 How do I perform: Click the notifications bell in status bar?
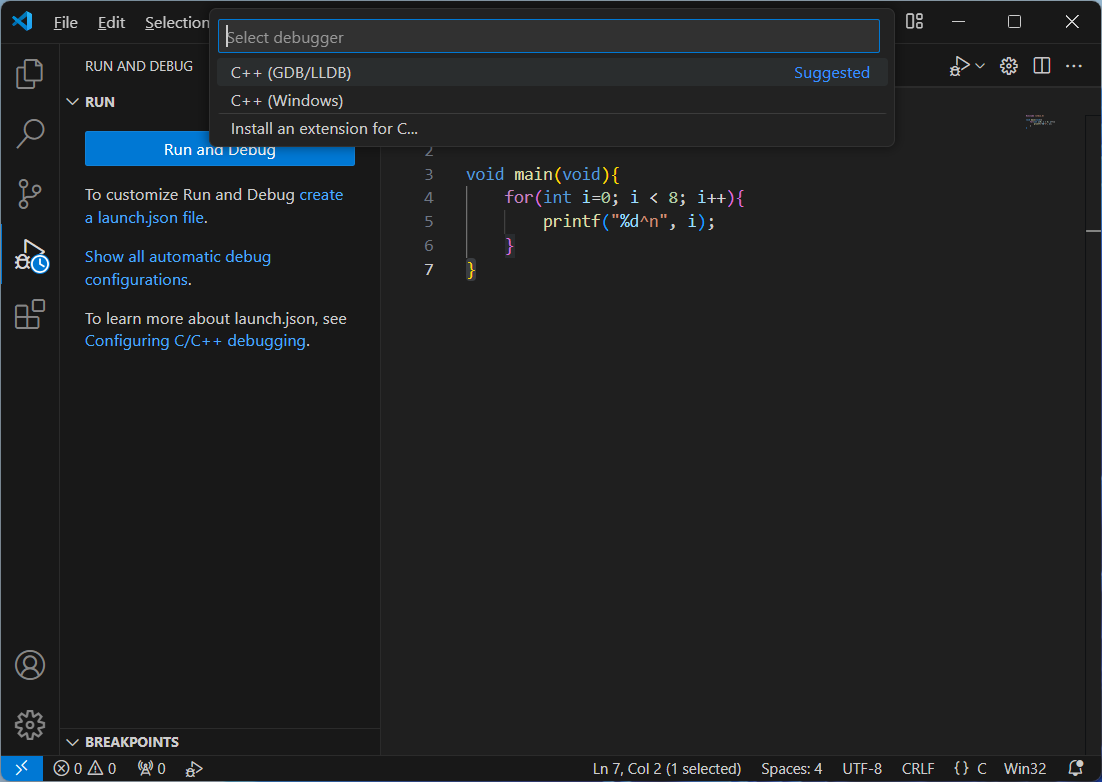[1076, 768]
